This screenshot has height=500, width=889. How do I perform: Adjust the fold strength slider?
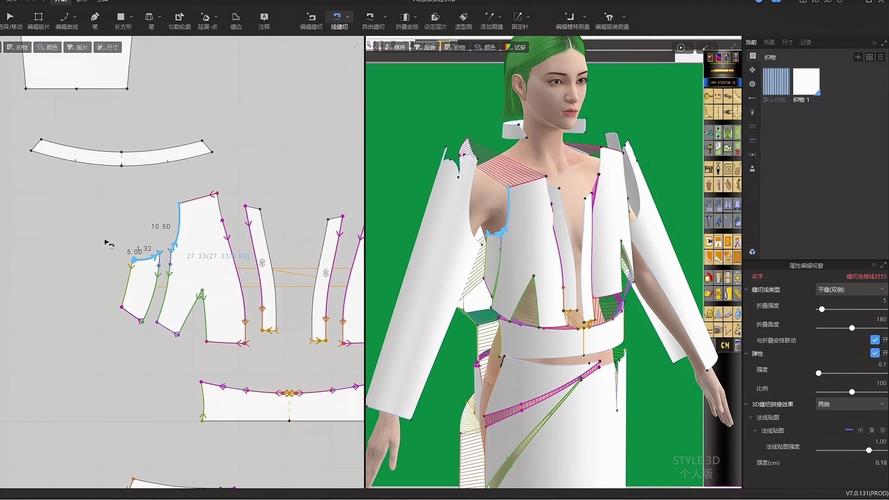coord(822,309)
